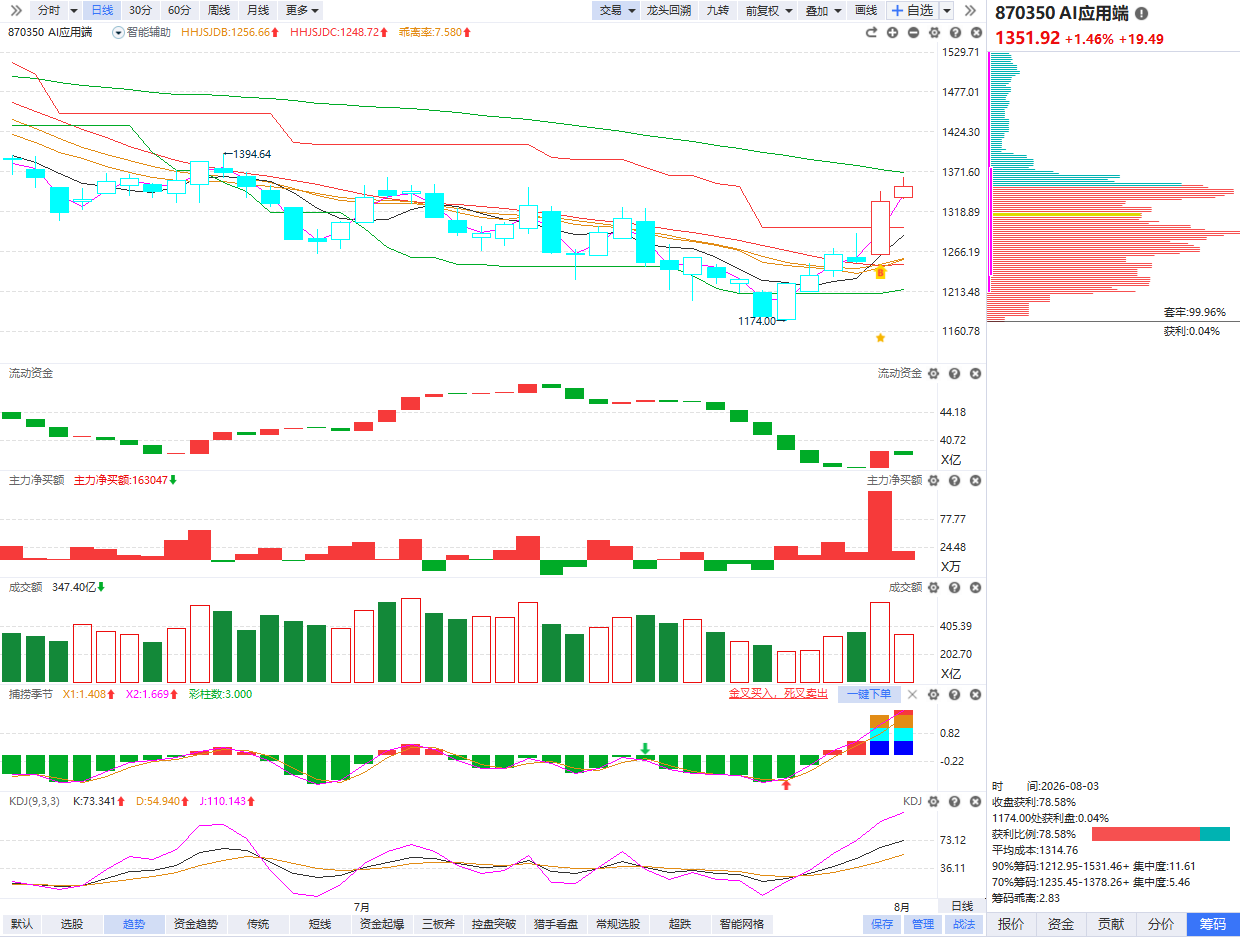Click 金叉买入，死叉卖出 link
Viewport: 1240px width, 937px height.
[x=778, y=694]
